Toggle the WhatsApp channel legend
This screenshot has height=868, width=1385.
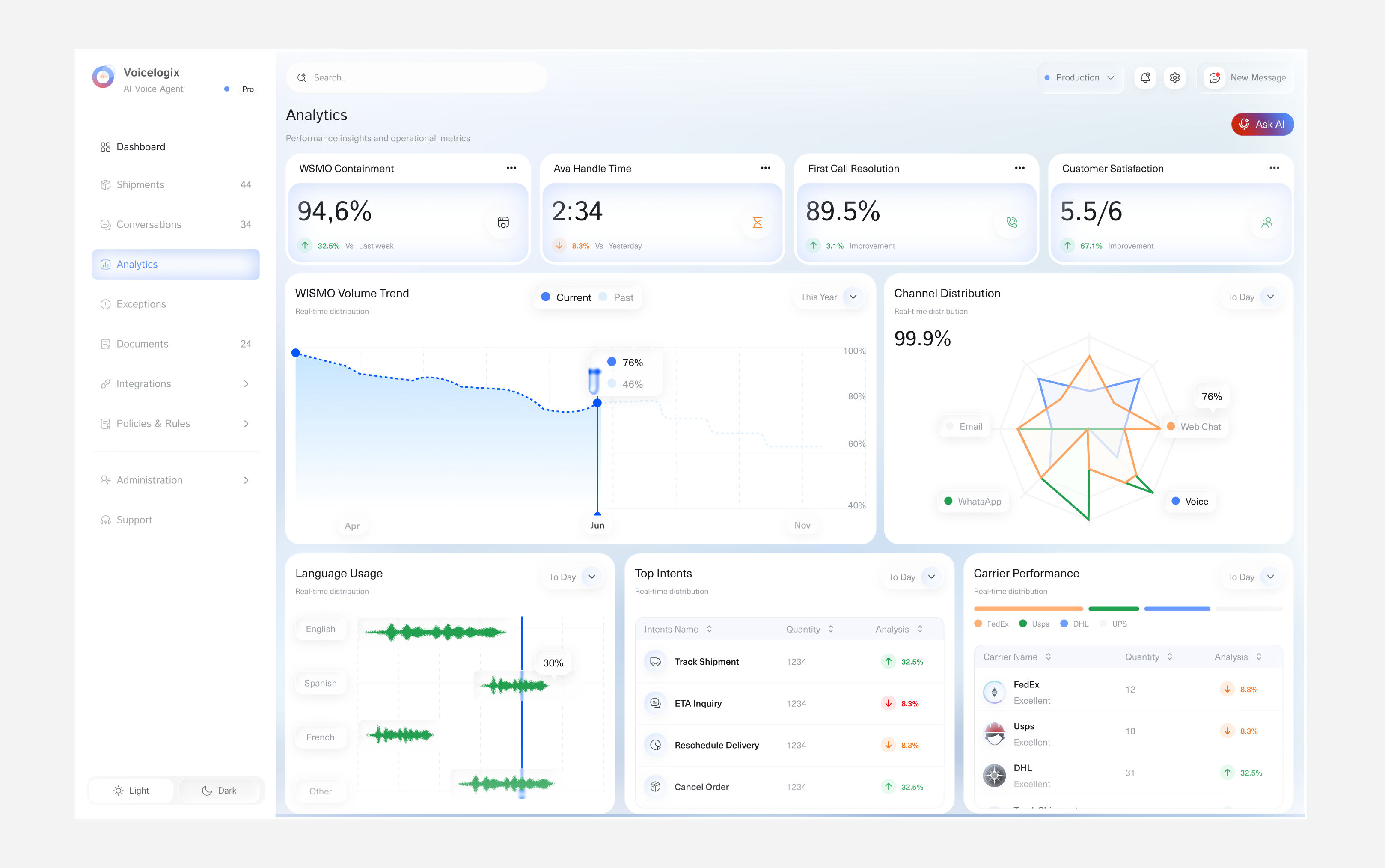tap(973, 501)
